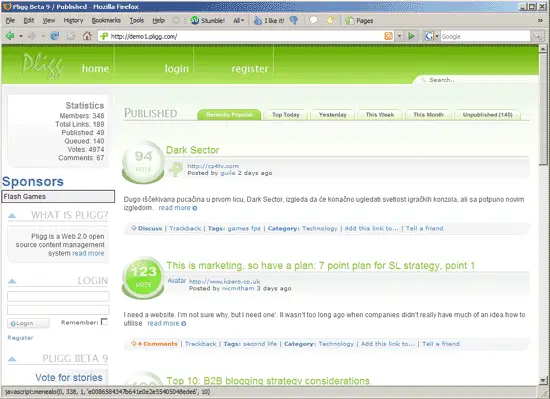
Task: Open the login navigation link
Action: pyautogui.click(x=176, y=69)
